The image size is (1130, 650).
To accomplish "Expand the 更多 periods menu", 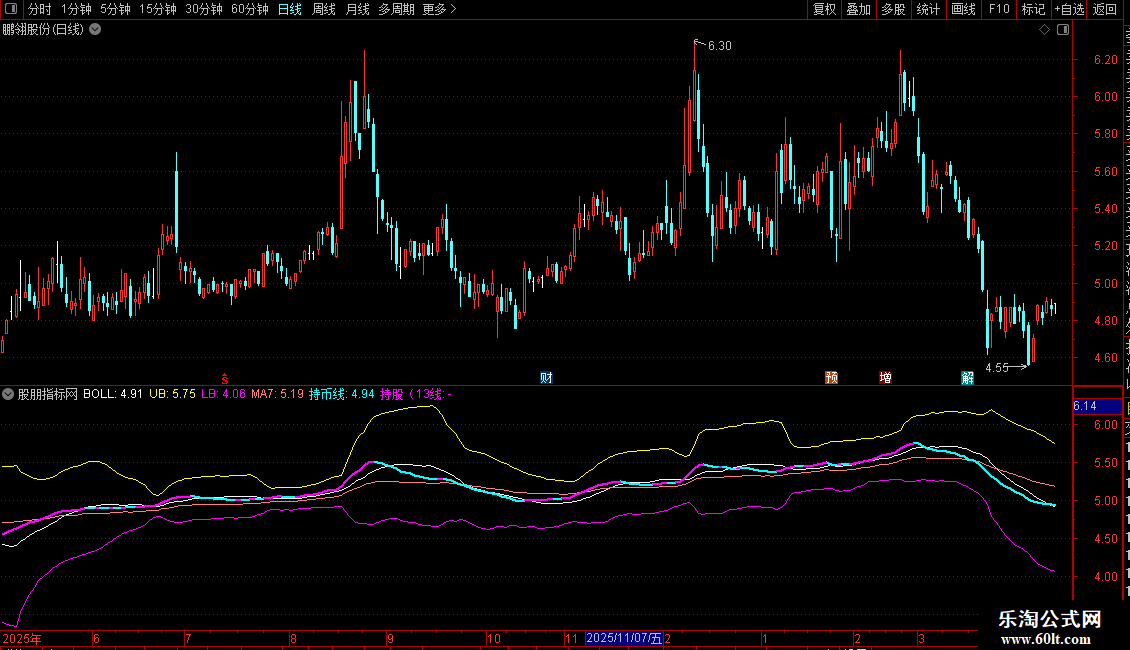I will pyautogui.click(x=439, y=9).
